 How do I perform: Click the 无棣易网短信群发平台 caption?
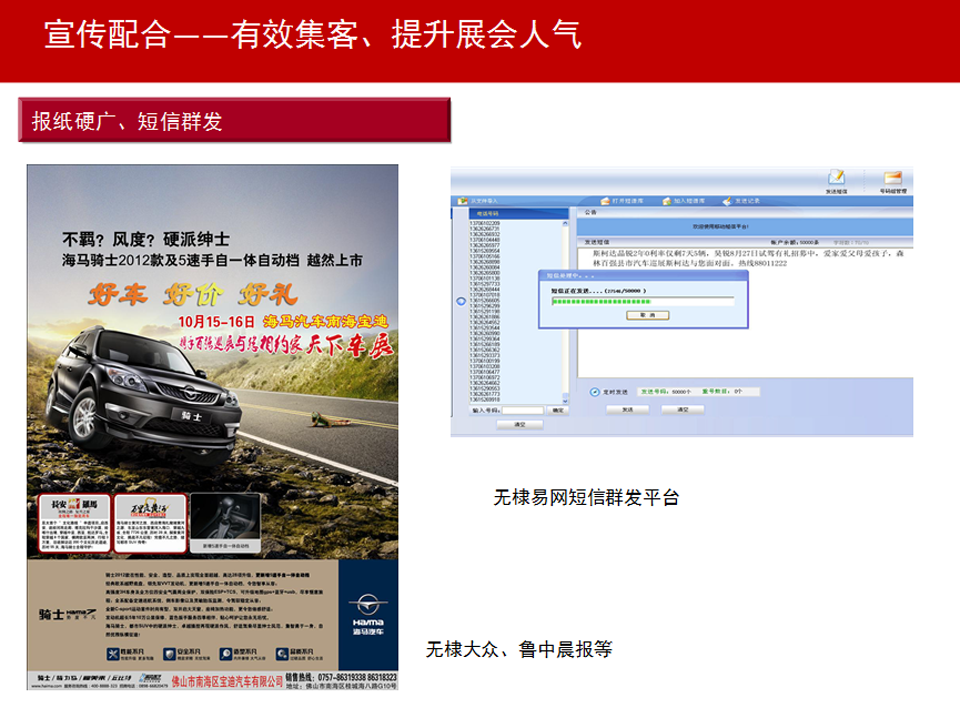(x=587, y=497)
